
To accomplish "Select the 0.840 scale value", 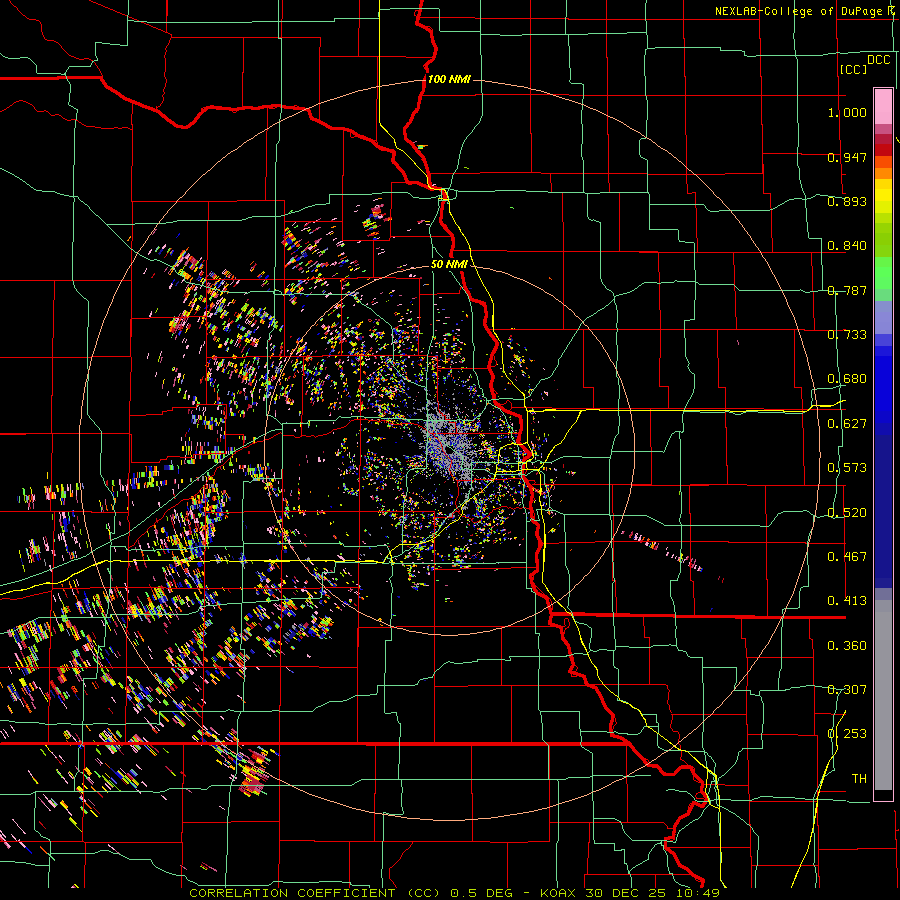I will point(847,246).
